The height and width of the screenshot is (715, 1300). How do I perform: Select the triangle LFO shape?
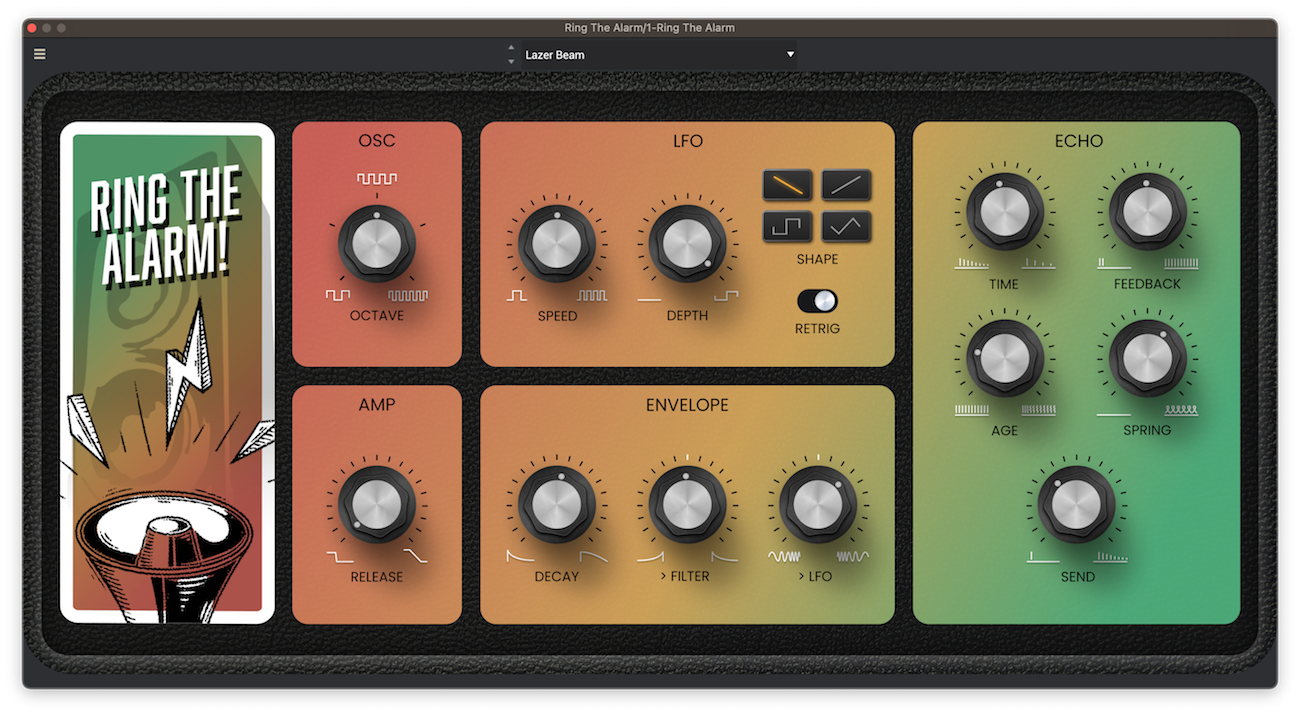point(847,226)
